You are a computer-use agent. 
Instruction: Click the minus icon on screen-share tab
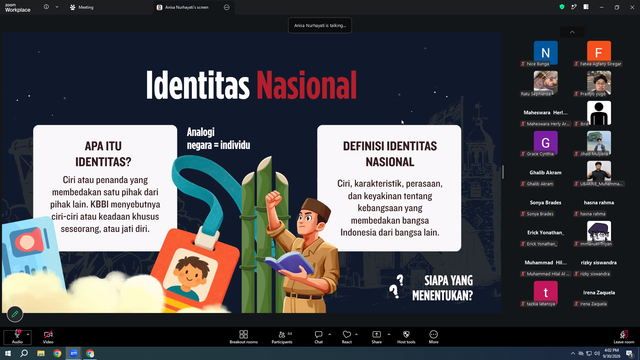pyautogui.click(x=227, y=7)
